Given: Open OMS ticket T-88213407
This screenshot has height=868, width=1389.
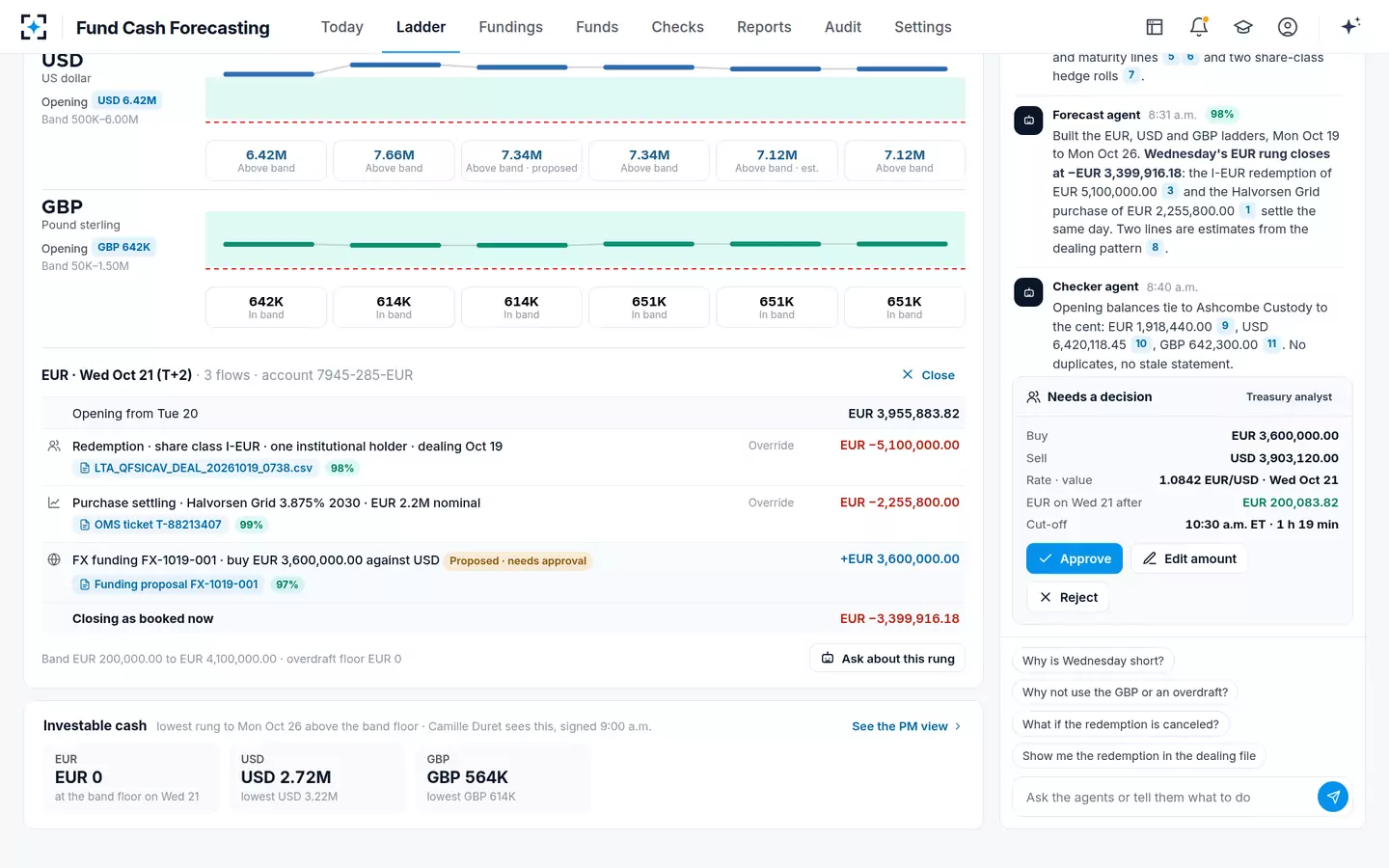Looking at the screenshot, I should 150,525.
